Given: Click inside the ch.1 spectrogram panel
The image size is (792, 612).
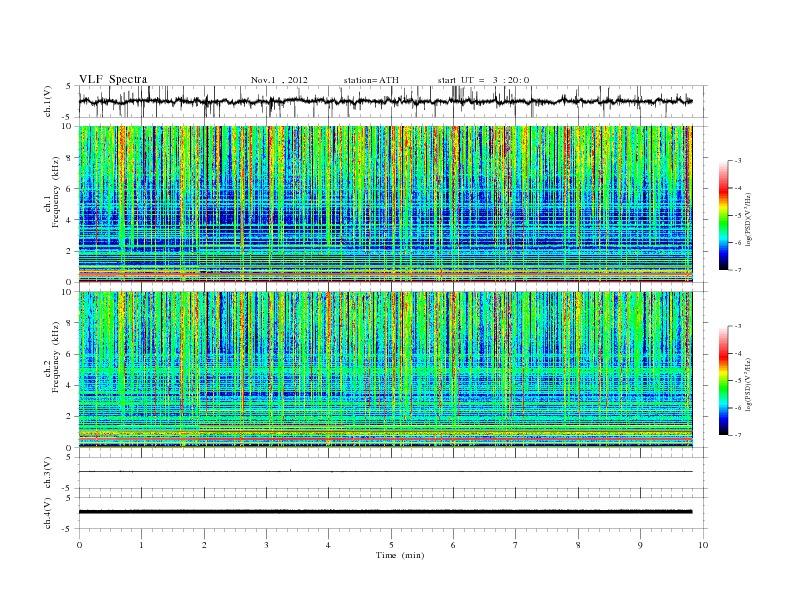Looking at the screenshot, I should point(385,204).
